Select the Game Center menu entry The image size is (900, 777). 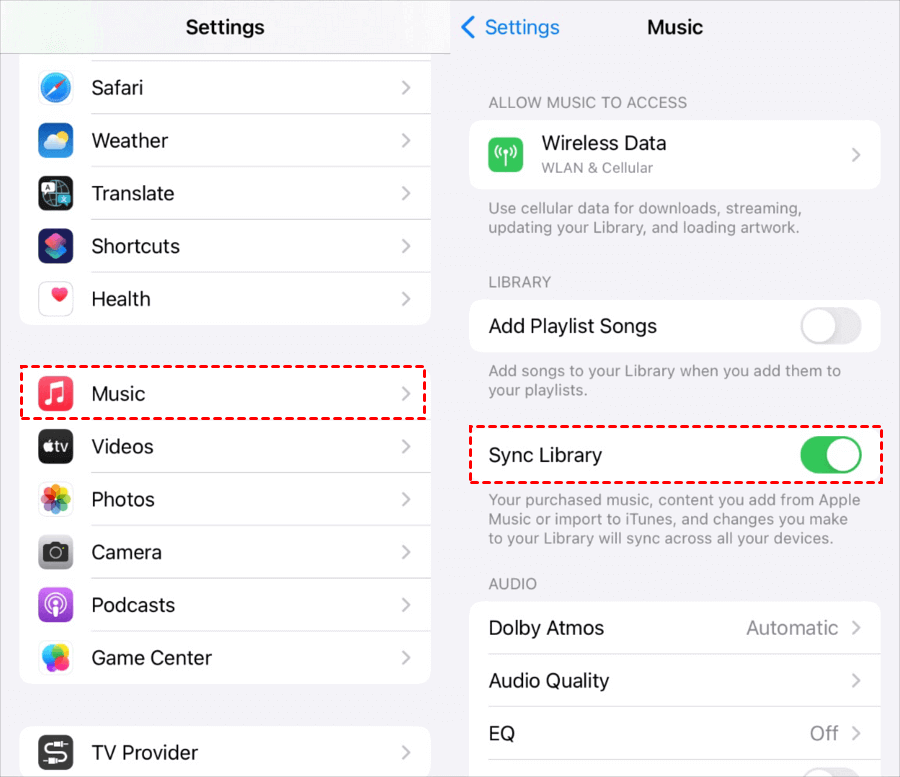tap(225, 658)
